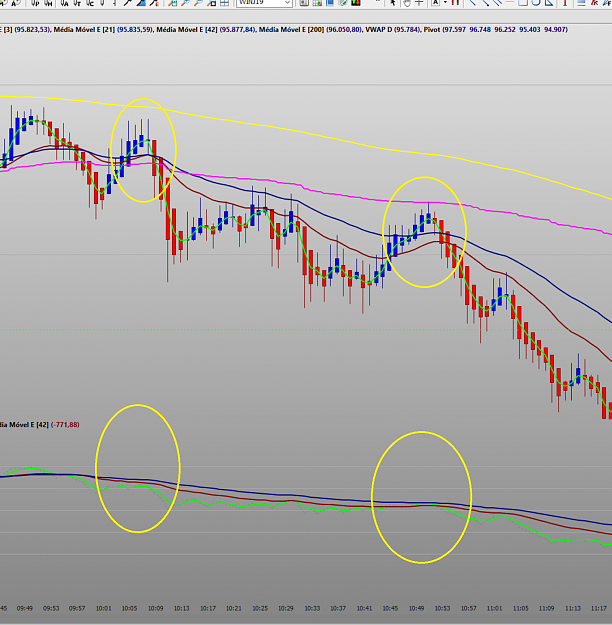
Task: Select the text annotation A tool
Action: point(435,2)
